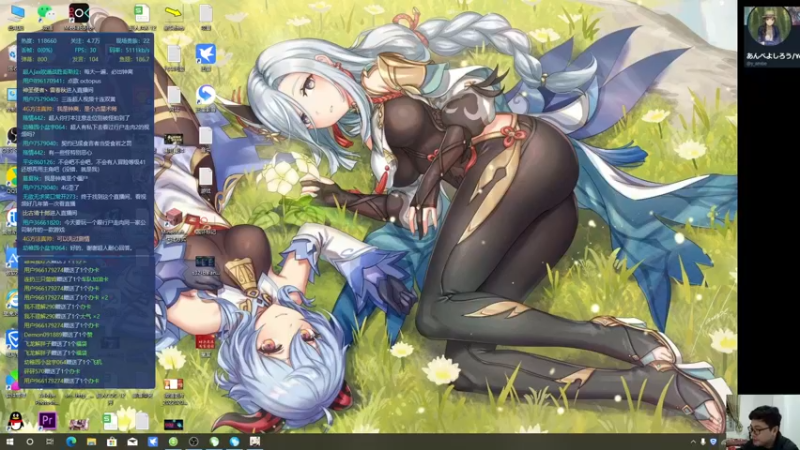Switch to OBS Studio on the taskbar
This screenshot has height=450, width=800.
[193, 441]
